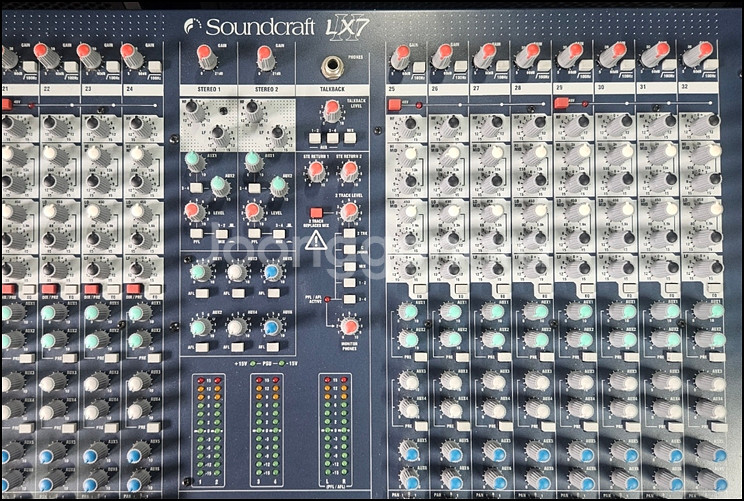Click the TALKBACK section label strip

tap(332, 89)
